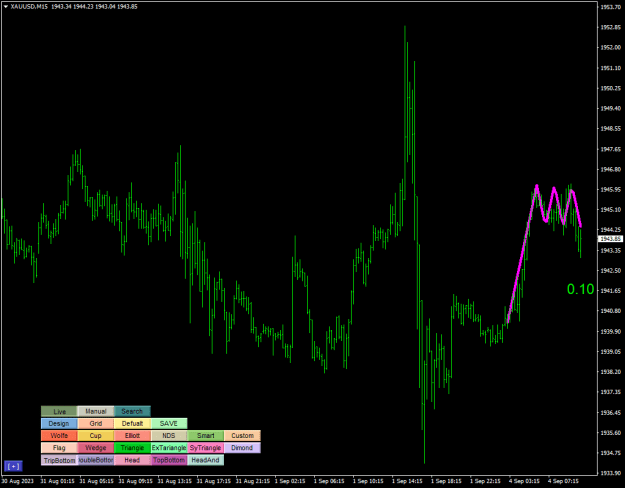Image resolution: width=625 pixels, height=488 pixels.
Task: Click the 30 Aug 2023 time axis label
Action: click(x=18, y=481)
